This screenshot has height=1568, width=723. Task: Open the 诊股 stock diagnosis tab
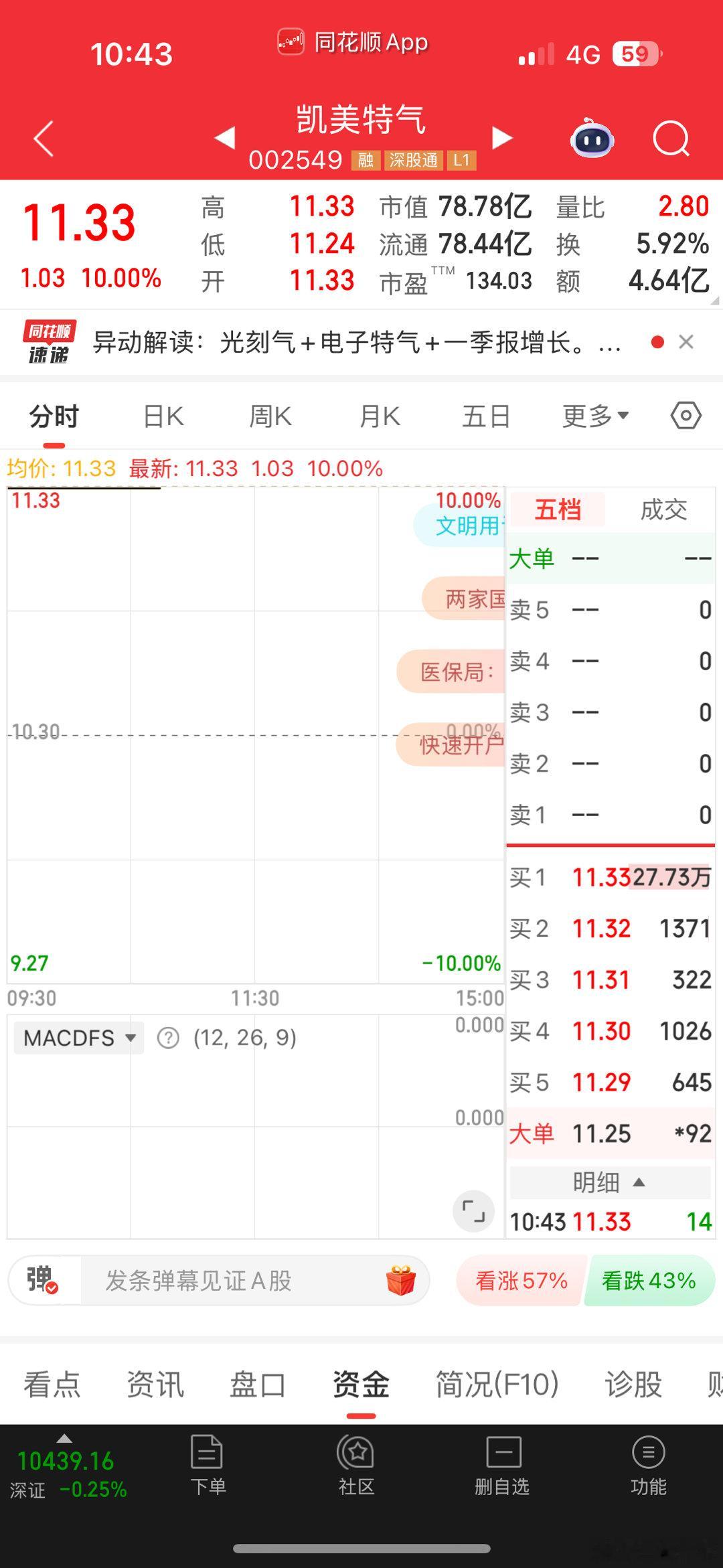pyautogui.click(x=633, y=1384)
